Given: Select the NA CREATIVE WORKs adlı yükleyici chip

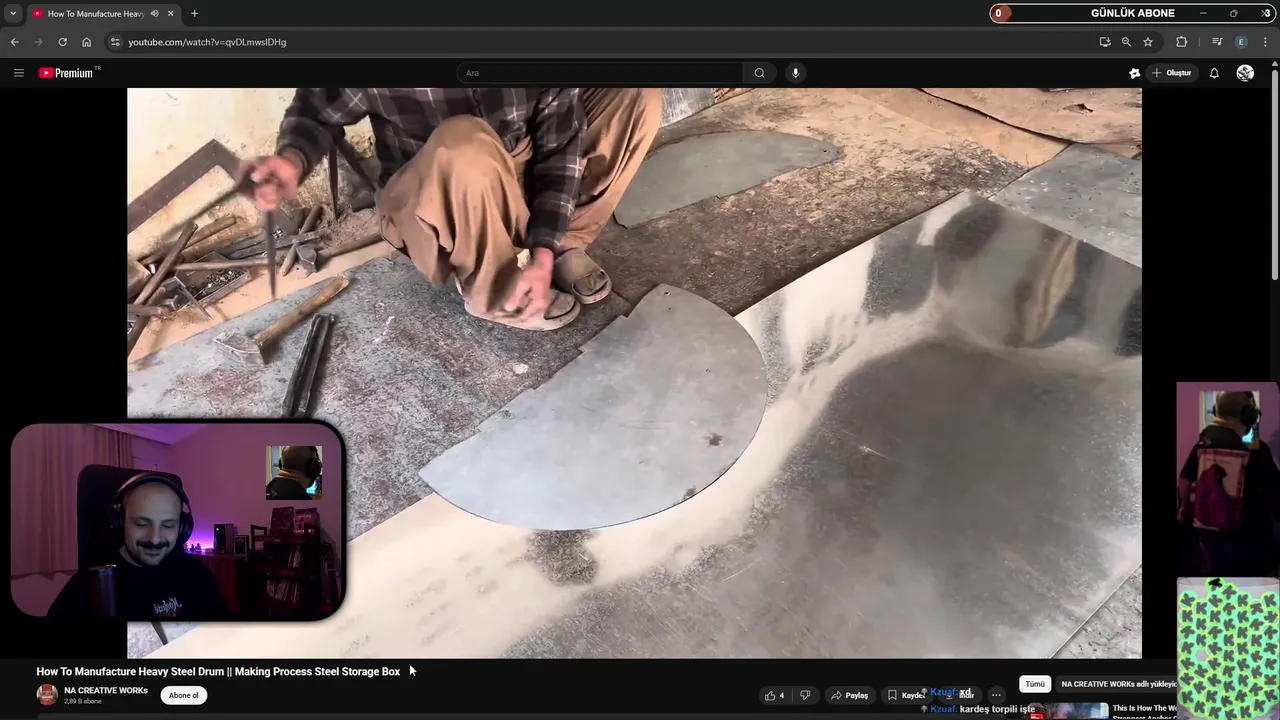Looking at the screenshot, I should 1117,684.
